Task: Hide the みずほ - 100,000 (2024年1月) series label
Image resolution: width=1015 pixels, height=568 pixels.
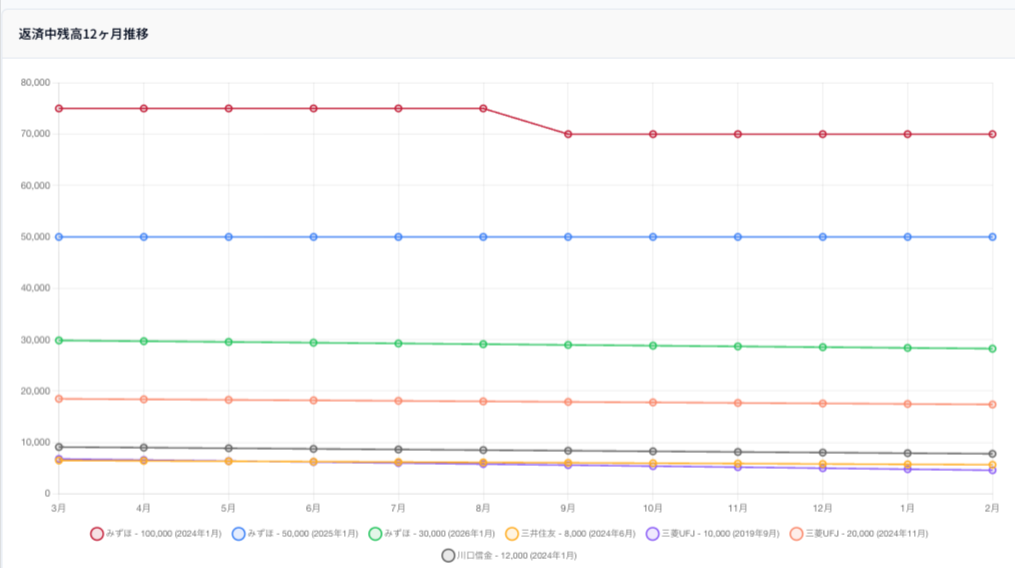Action: click(163, 534)
